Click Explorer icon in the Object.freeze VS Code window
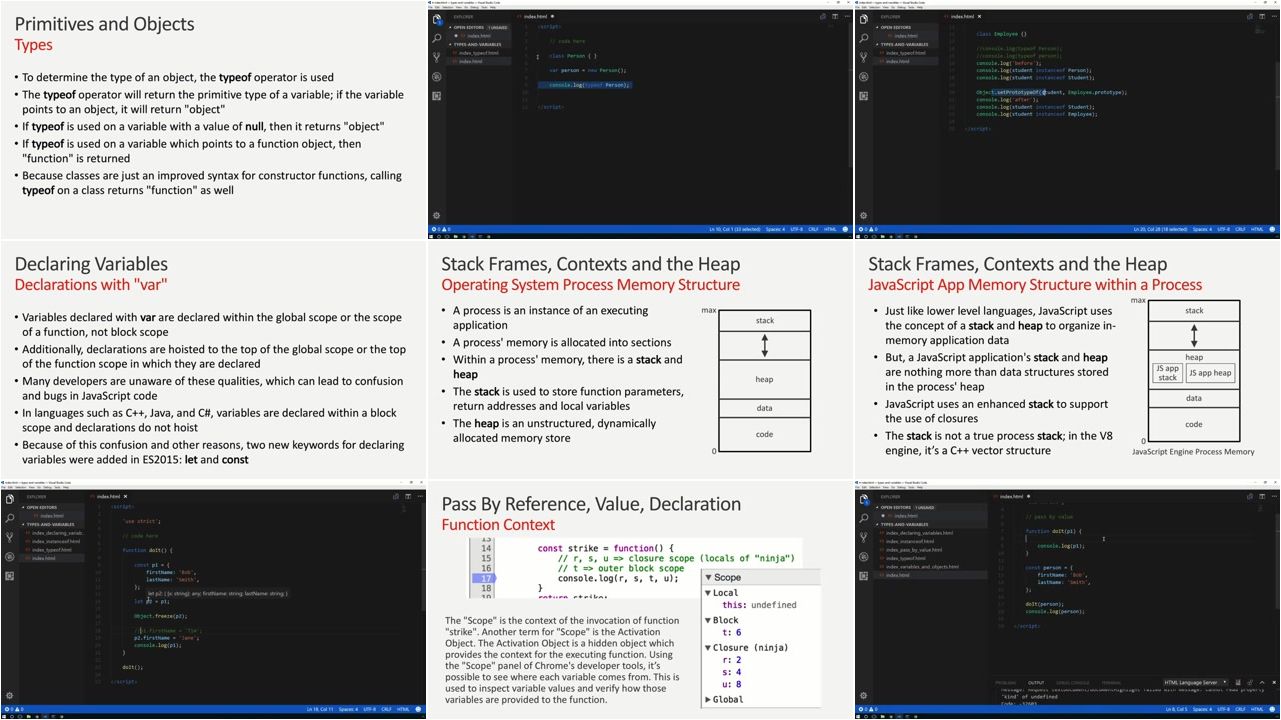This screenshot has height=720, width=1281. tap(10, 499)
